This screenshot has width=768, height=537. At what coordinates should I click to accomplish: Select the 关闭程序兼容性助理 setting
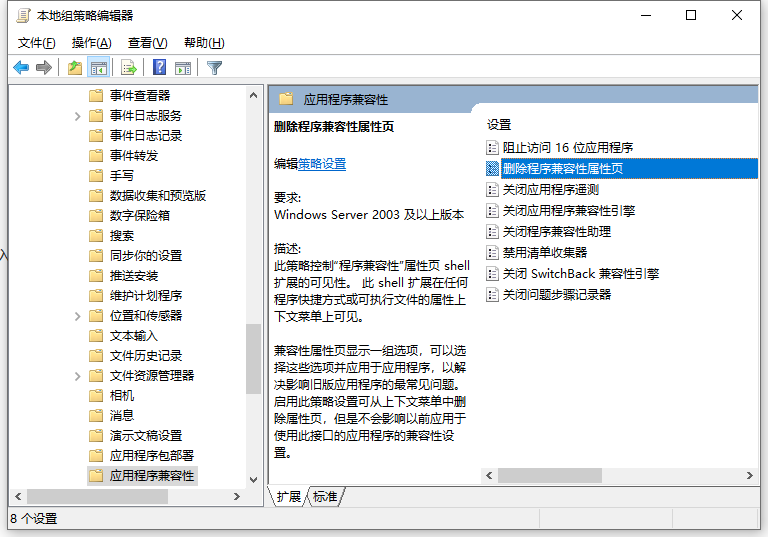[x=556, y=232]
